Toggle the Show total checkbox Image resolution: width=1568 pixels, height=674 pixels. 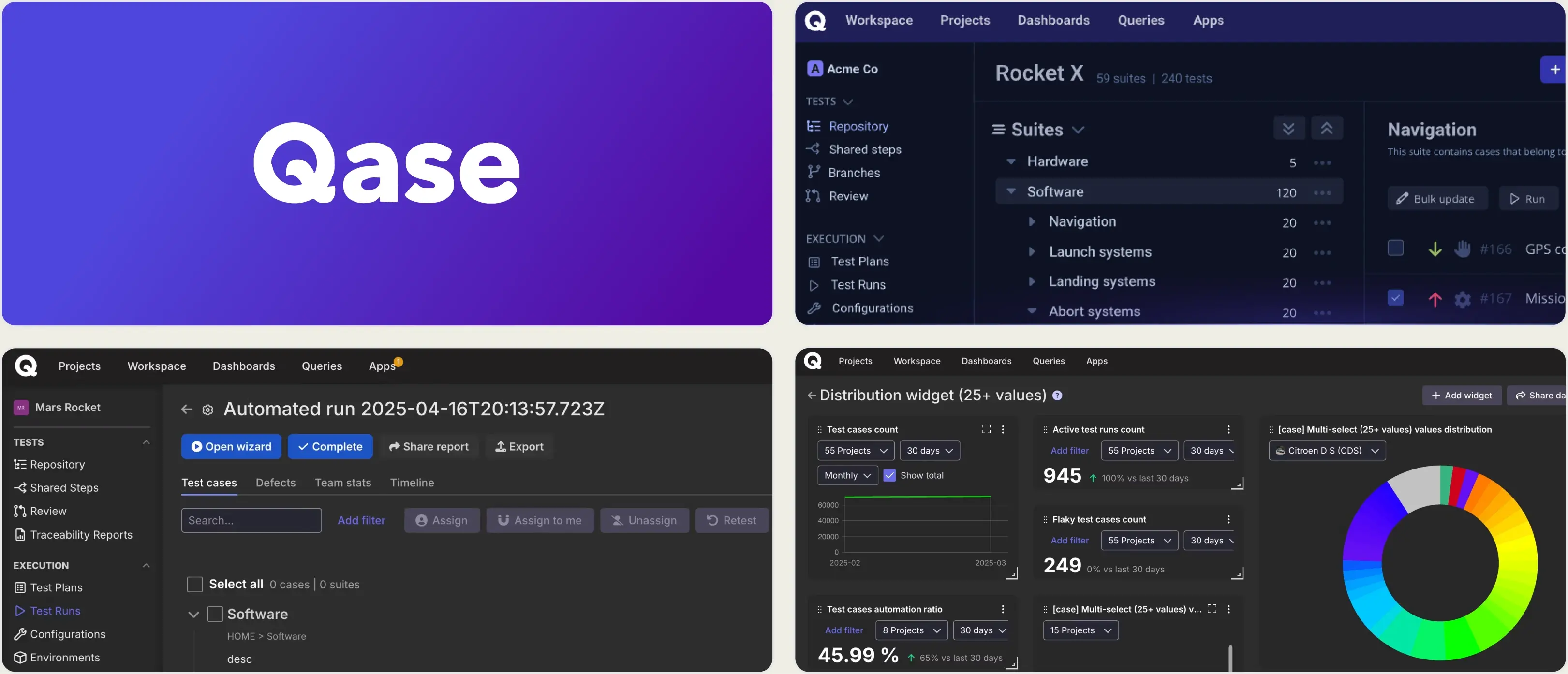point(889,475)
